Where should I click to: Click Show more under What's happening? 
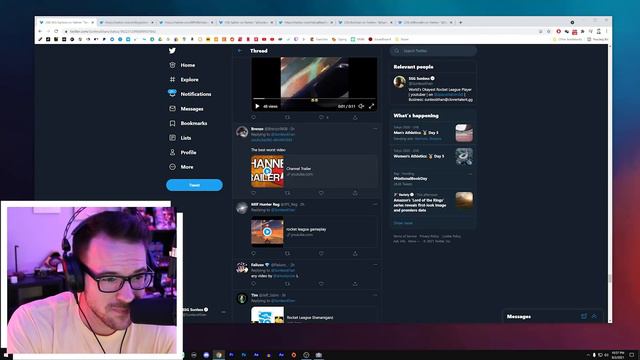(403, 223)
